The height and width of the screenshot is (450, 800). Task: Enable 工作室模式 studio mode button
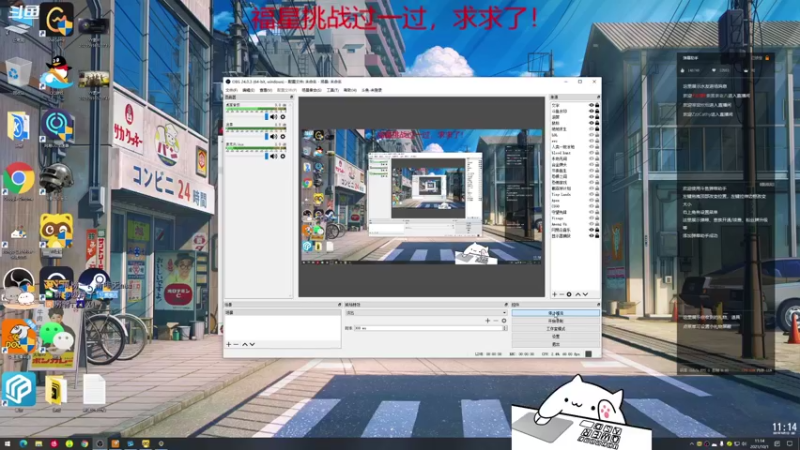[556, 329]
